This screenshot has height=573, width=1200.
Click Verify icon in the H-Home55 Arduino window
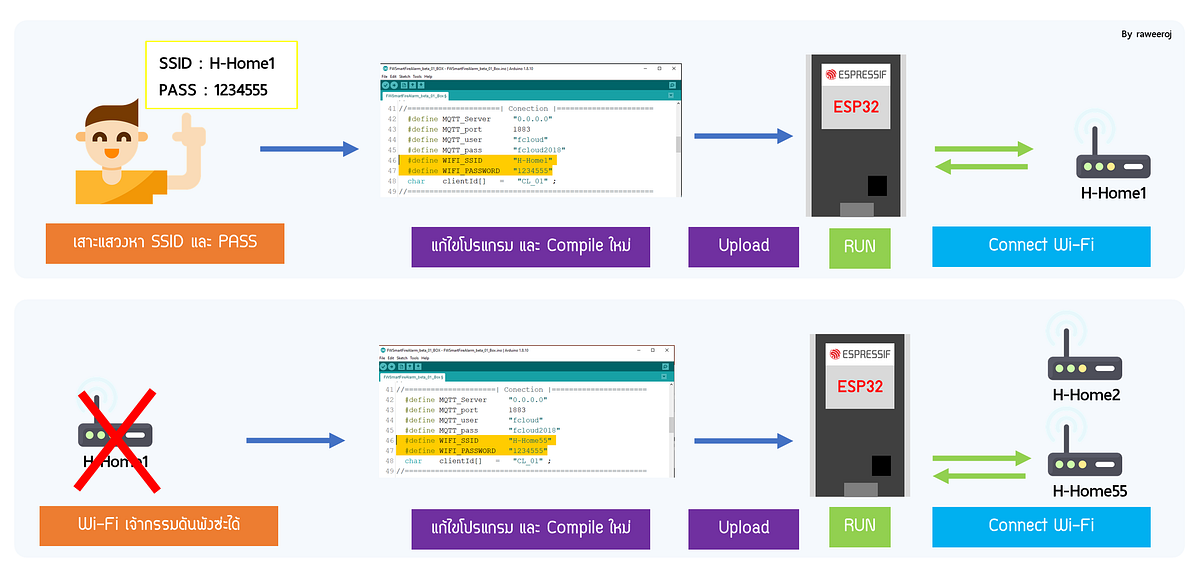pyautogui.click(x=384, y=368)
